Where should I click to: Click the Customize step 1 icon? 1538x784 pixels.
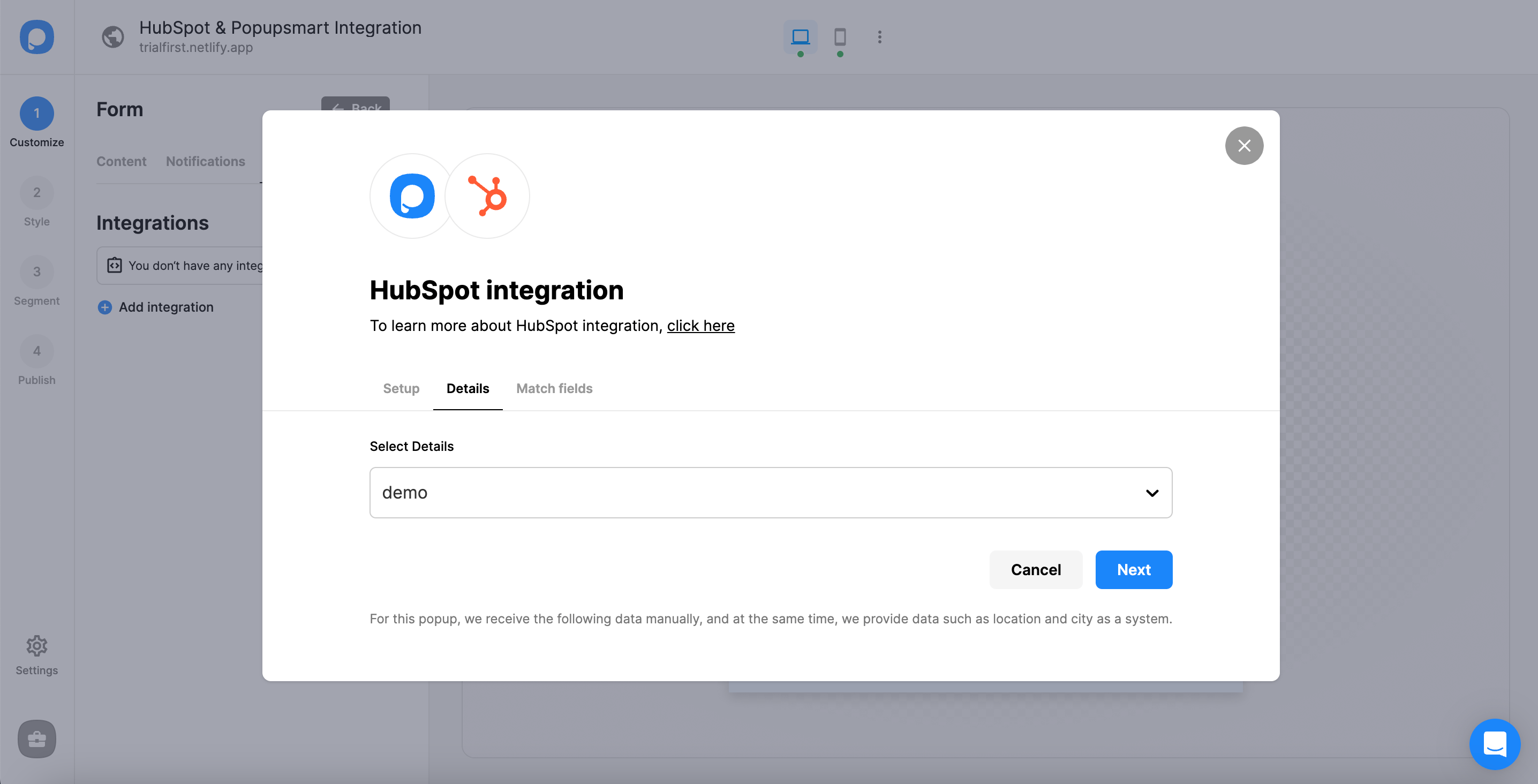tap(37, 113)
